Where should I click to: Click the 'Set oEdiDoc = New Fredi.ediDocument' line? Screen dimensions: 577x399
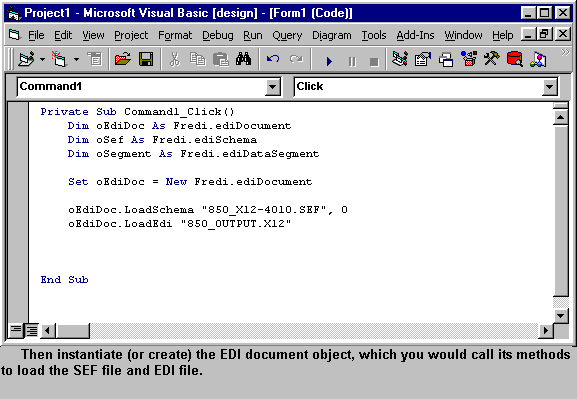pos(190,181)
